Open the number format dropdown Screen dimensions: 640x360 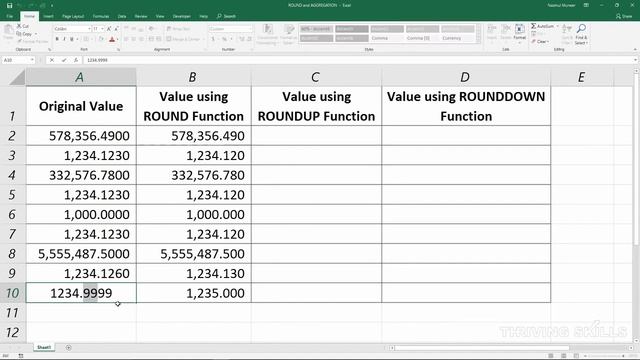[x=250, y=29]
